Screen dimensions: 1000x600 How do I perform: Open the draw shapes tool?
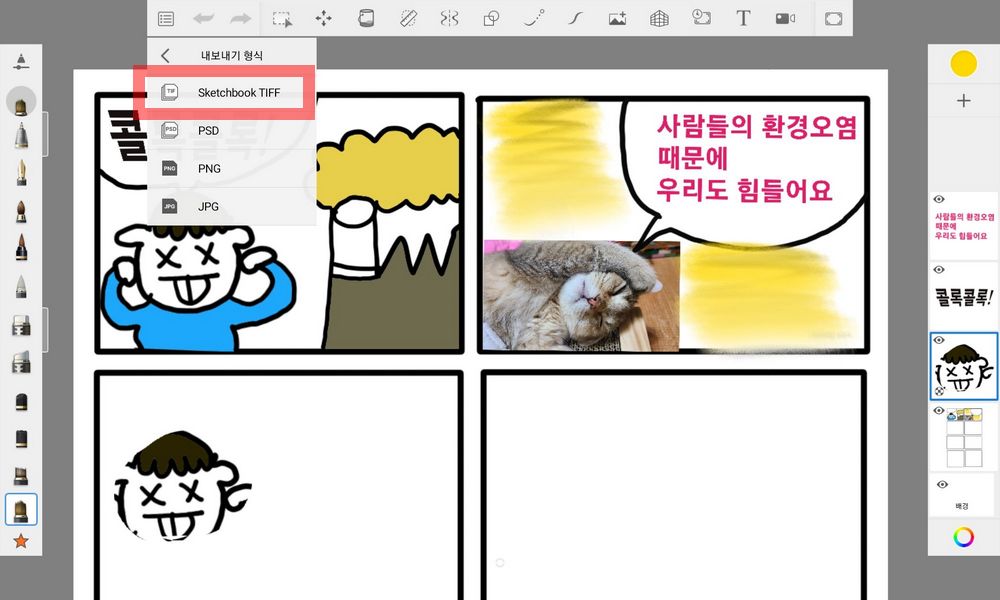(491, 18)
